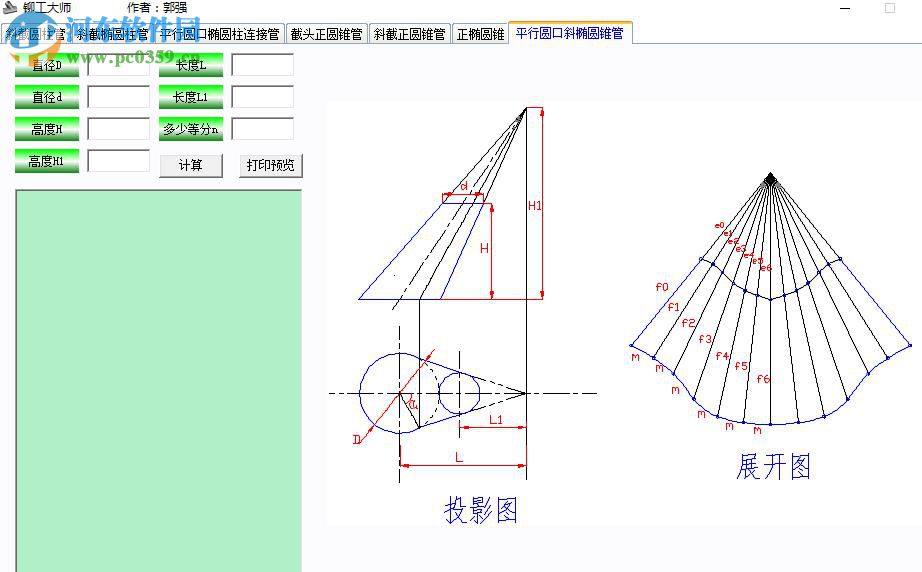Focus the 高度H1 input field

[x=119, y=160]
